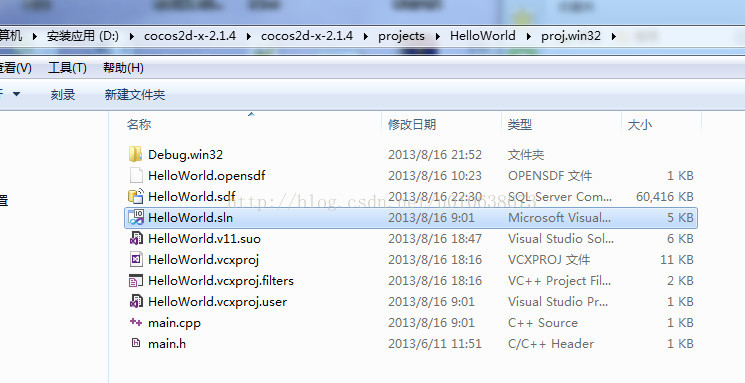The width and height of the screenshot is (745, 383).
Task: Select the HelloWorld.v11.suo file icon
Action: coord(136,238)
